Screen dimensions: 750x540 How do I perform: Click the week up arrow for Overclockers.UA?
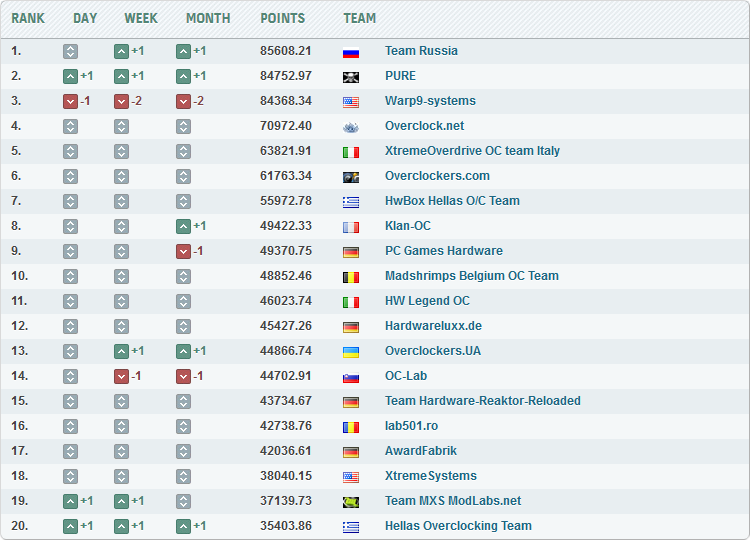pos(121,351)
